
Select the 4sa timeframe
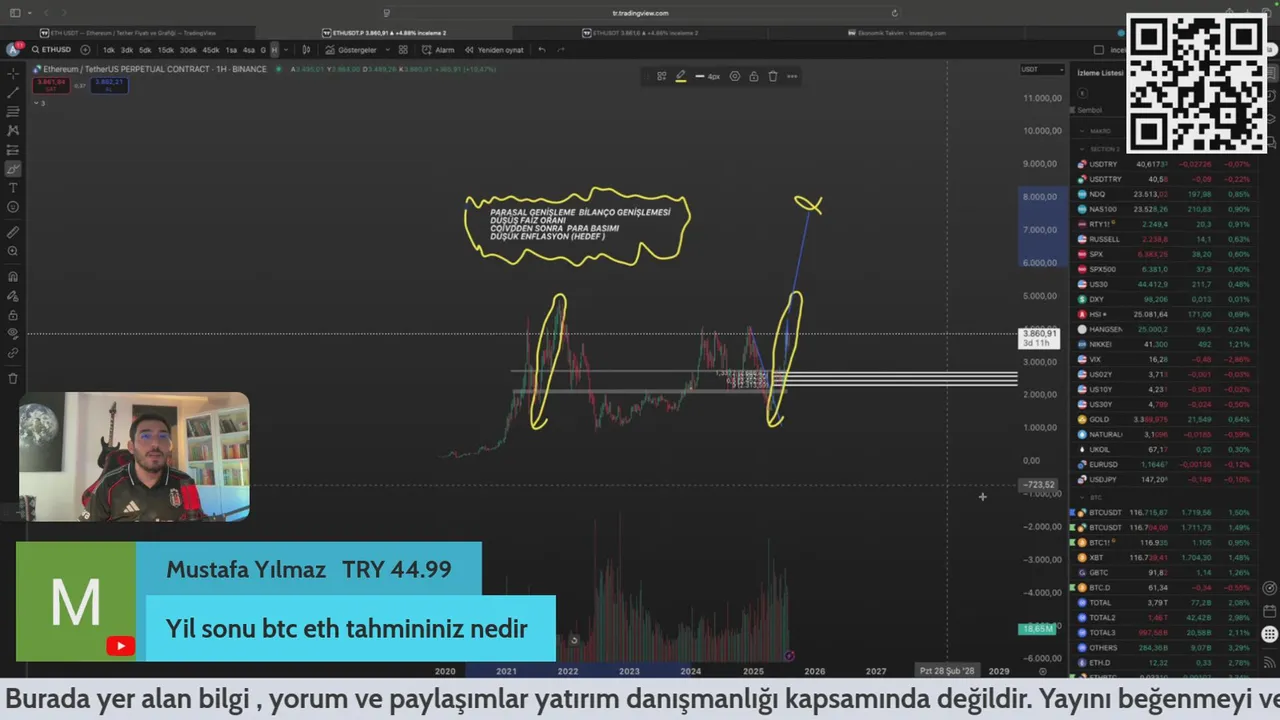pos(249,49)
